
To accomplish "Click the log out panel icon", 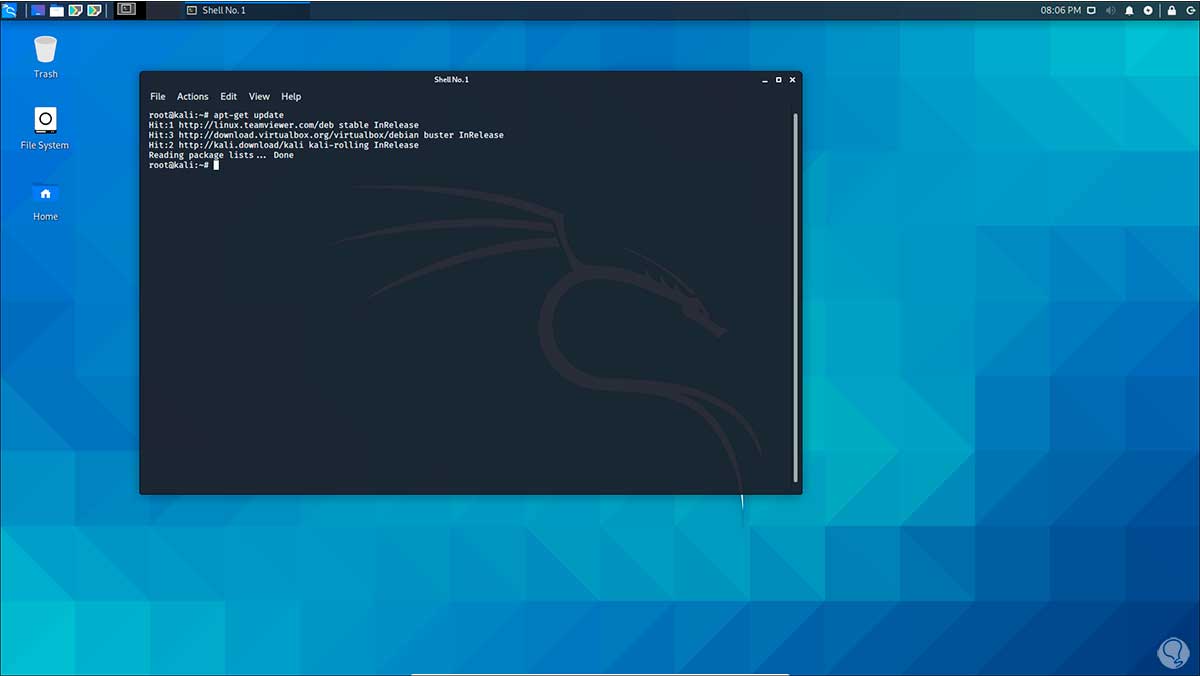I will point(1189,10).
